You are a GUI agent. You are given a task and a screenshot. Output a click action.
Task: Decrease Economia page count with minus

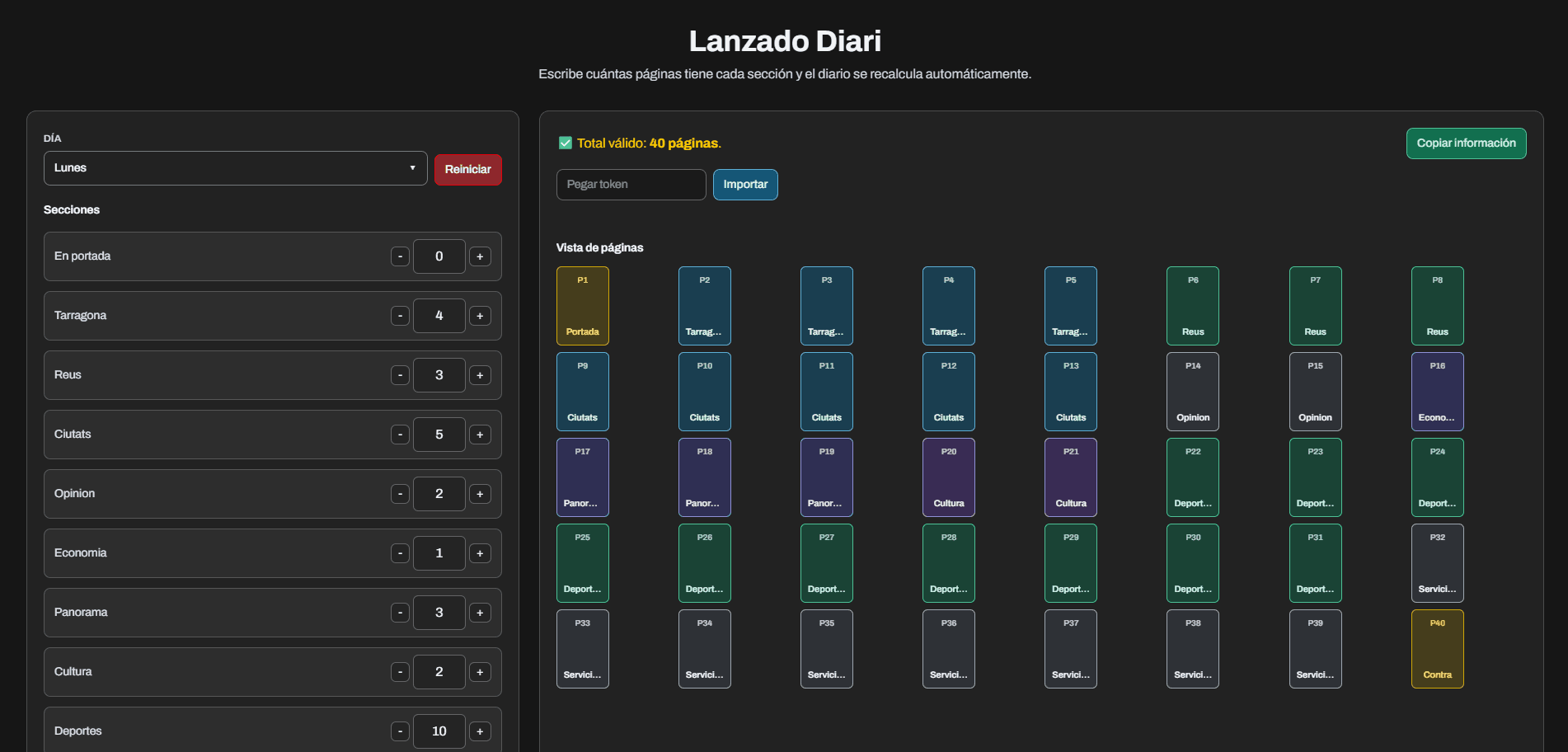400,553
